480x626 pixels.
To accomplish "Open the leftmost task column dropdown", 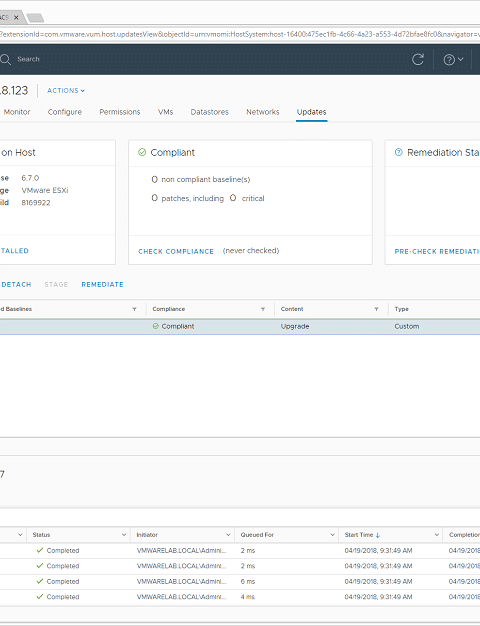I will pyautogui.click(x=20, y=535).
